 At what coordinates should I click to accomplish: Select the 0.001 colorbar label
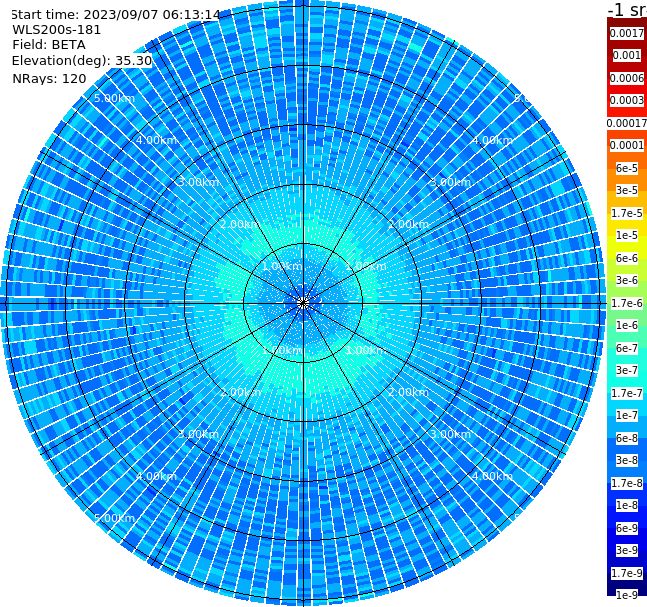pyautogui.click(x=627, y=55)
